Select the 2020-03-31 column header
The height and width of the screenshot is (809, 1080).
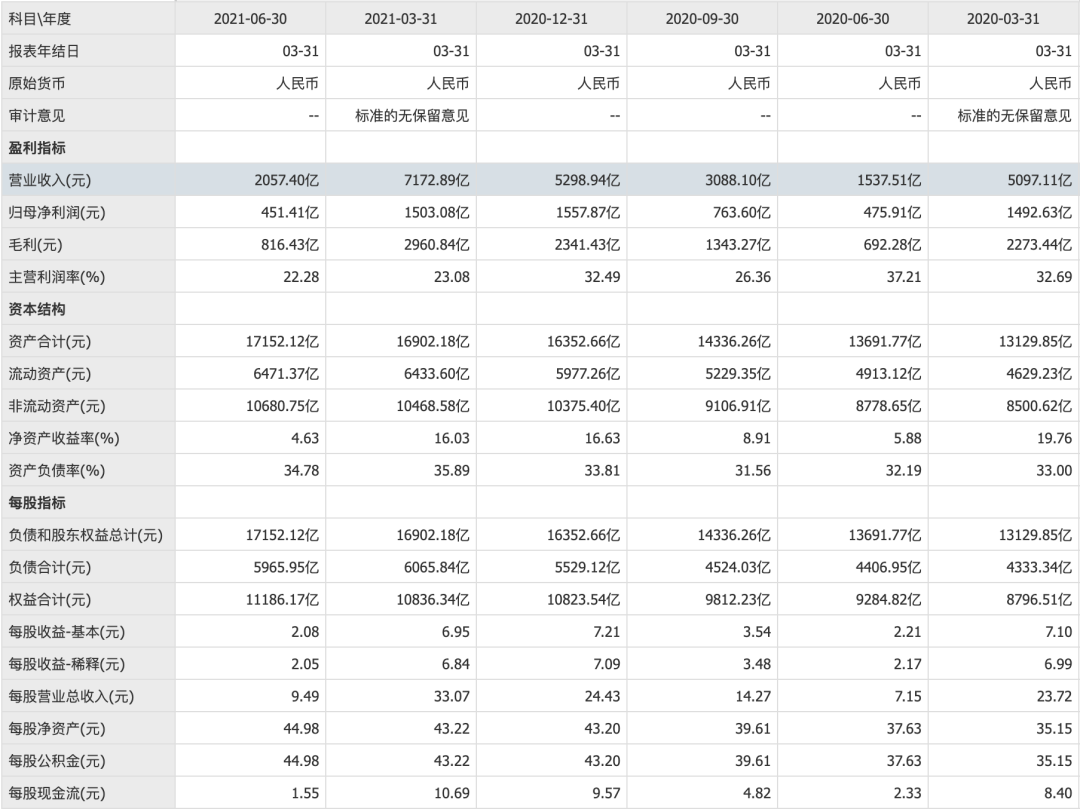(1004, 19)
